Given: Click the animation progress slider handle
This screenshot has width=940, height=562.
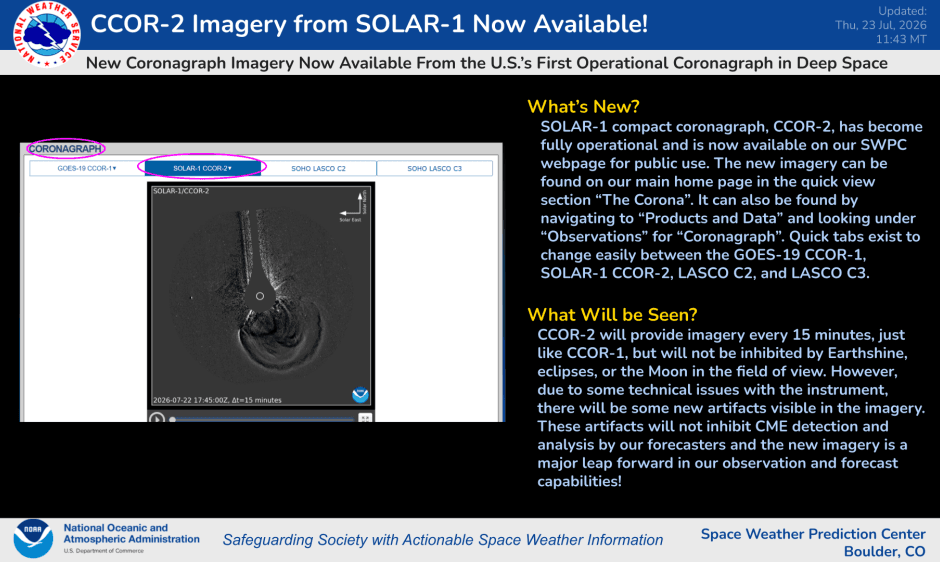Looking at the screenshot, I should click(173, 419).
